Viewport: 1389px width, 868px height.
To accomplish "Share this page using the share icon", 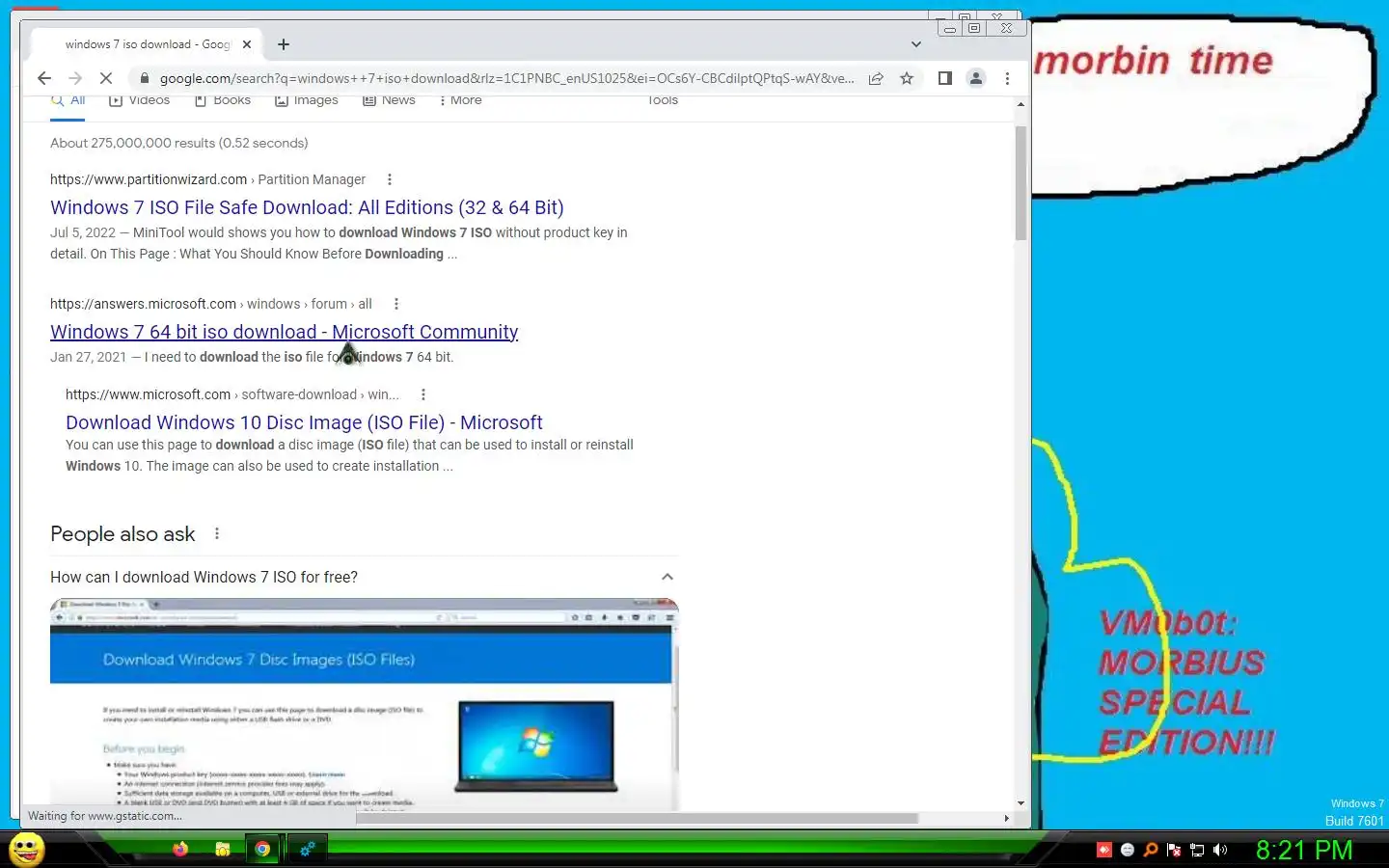I will [x=876, y=78].
